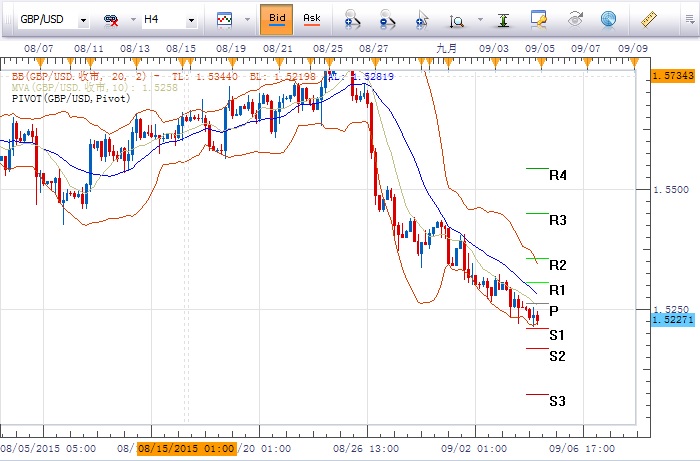Click the vertical scale zoom icon
Viewport: 700px width, 461px height.
pos(458,19)
